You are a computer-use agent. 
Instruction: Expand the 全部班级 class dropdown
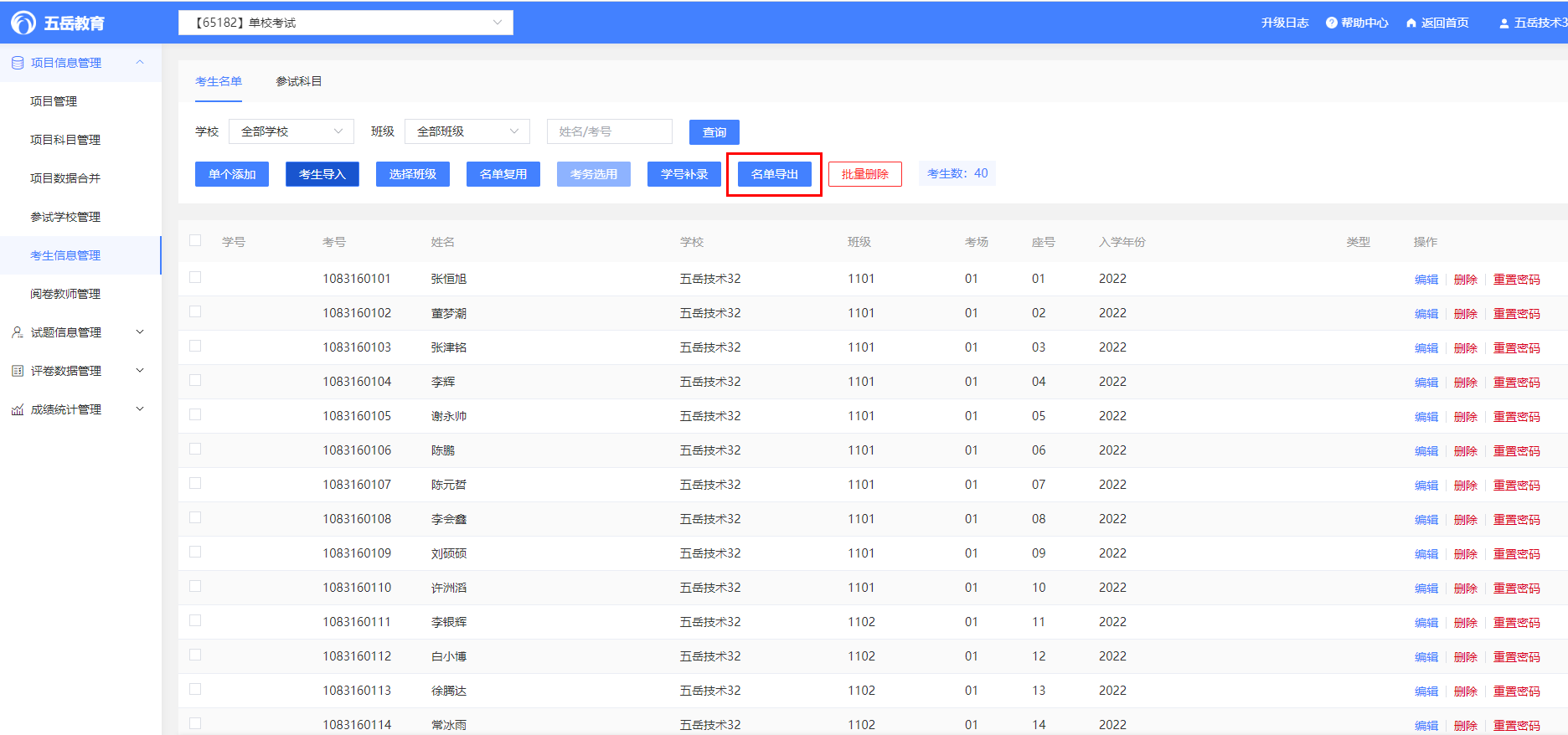pyautogui.click(x=467, y=131)
